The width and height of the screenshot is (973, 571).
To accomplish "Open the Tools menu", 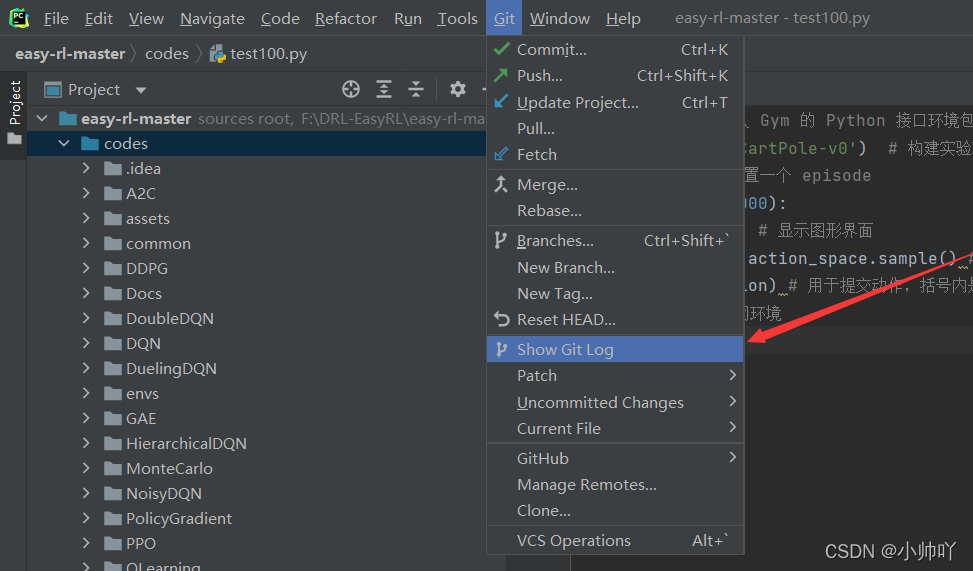I will pyautogui.click(x=457, y=19).
